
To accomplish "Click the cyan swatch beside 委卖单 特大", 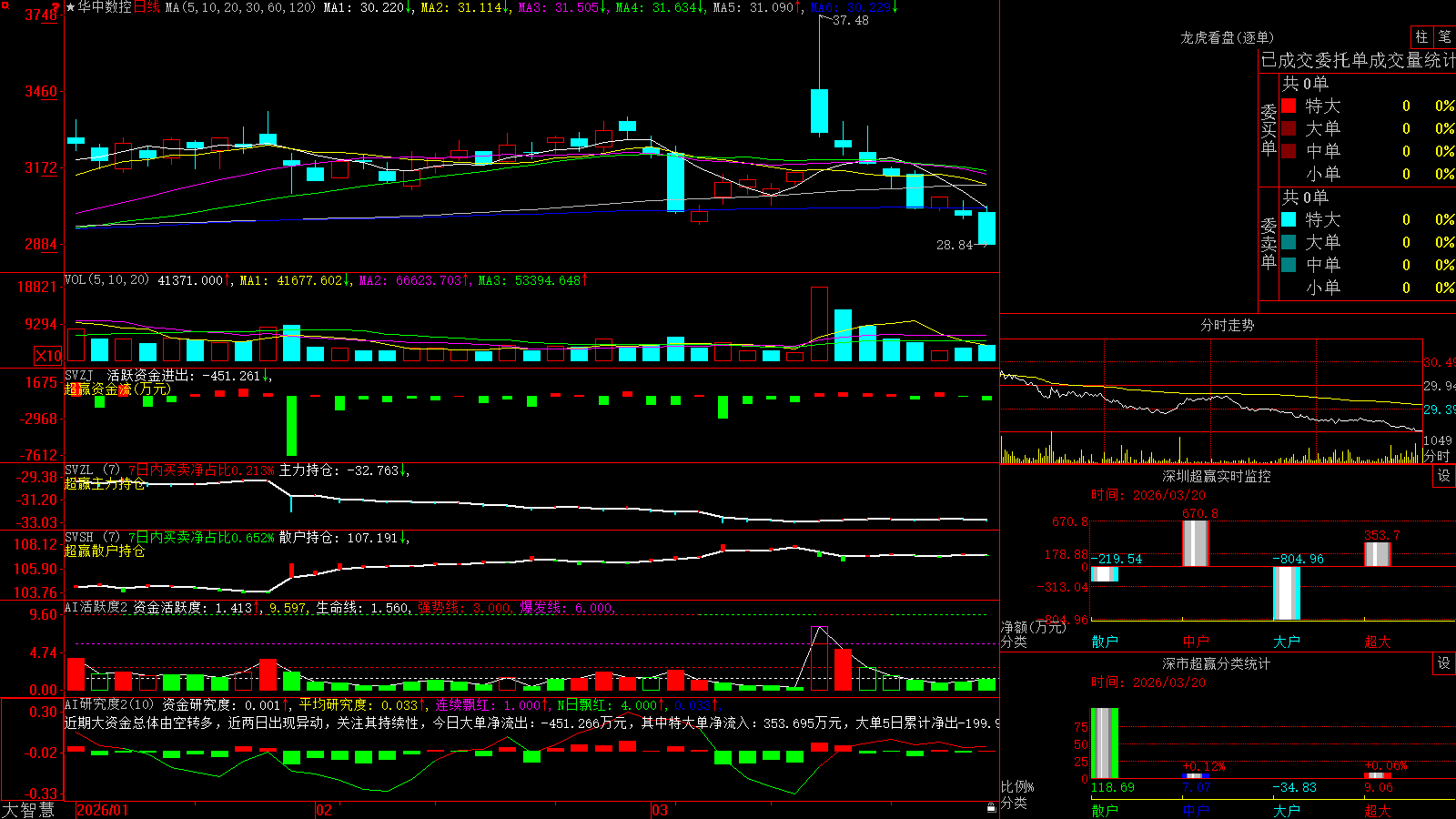I will pyautogui.click(x=1289, y=219).
